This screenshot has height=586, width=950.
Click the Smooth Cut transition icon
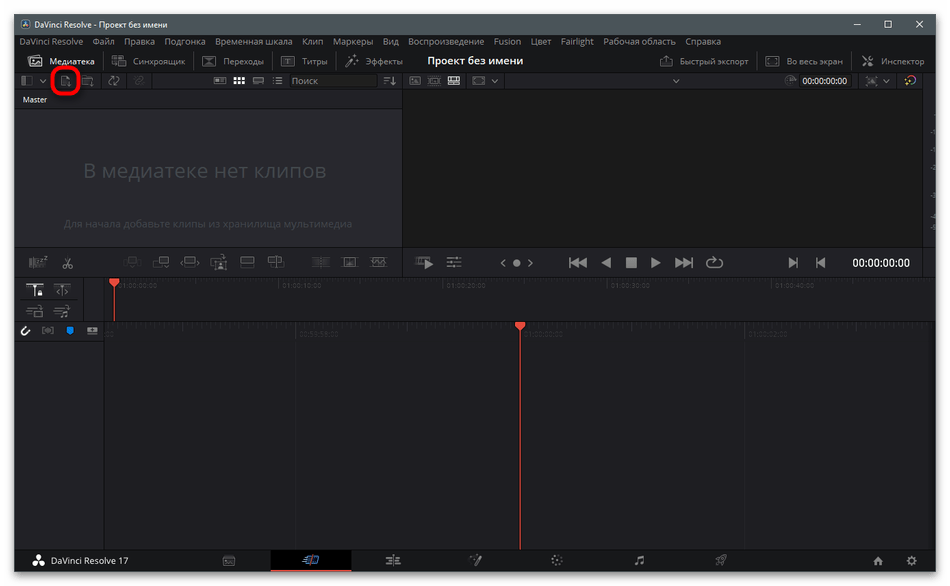tap(378, 262)
